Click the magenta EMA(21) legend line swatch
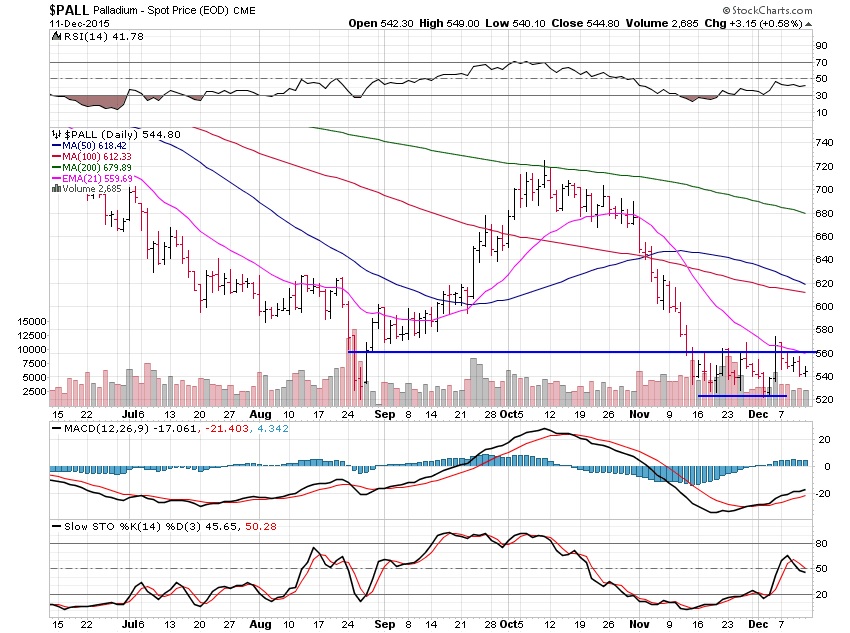The height and width of the screenshot is (633, 850). point(56,178)
